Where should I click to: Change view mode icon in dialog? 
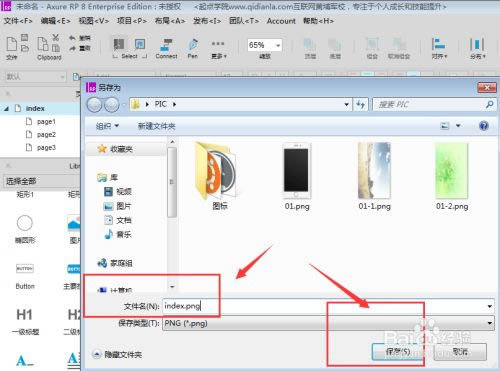click(x=445, y=126)
